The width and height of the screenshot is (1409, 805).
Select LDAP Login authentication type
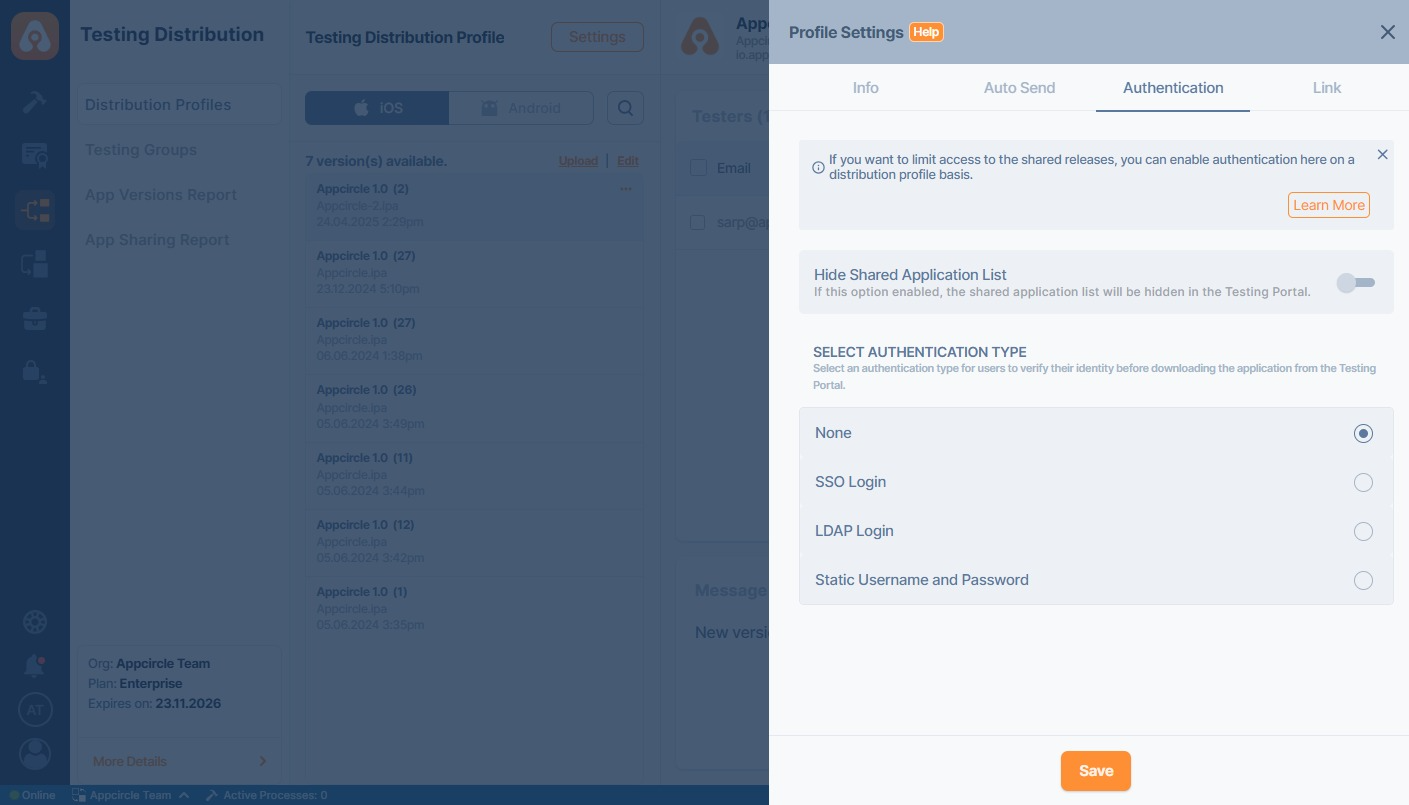pyautogui.click(x=1362, y=532)
